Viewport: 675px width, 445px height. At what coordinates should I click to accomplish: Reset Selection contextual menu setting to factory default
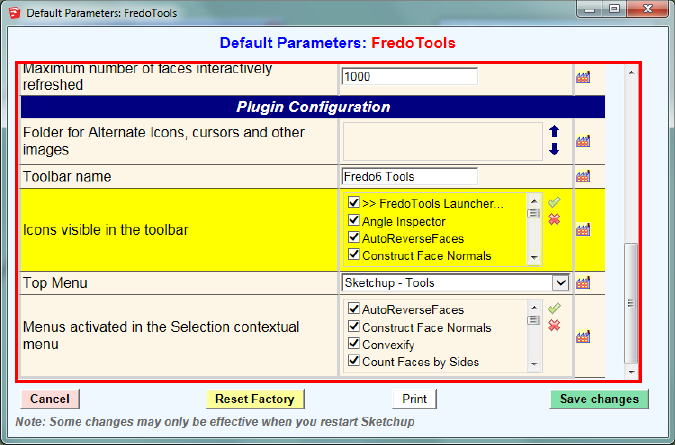tap(583, 336)
